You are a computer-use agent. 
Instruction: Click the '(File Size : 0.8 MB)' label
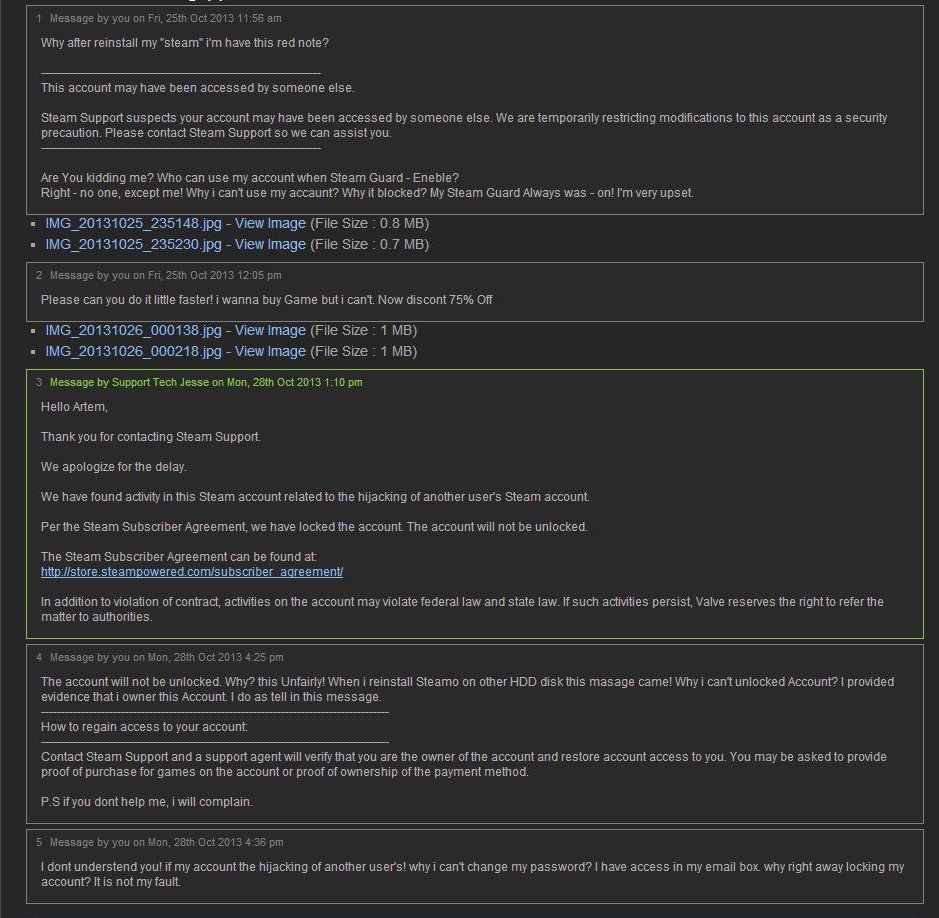369,223
